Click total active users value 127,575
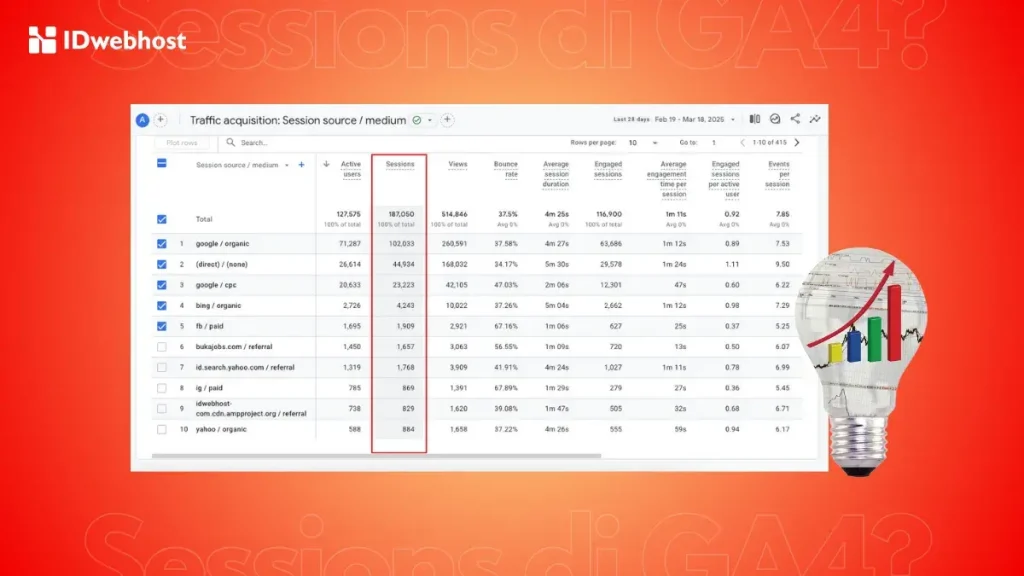 [x=348, y=214]
